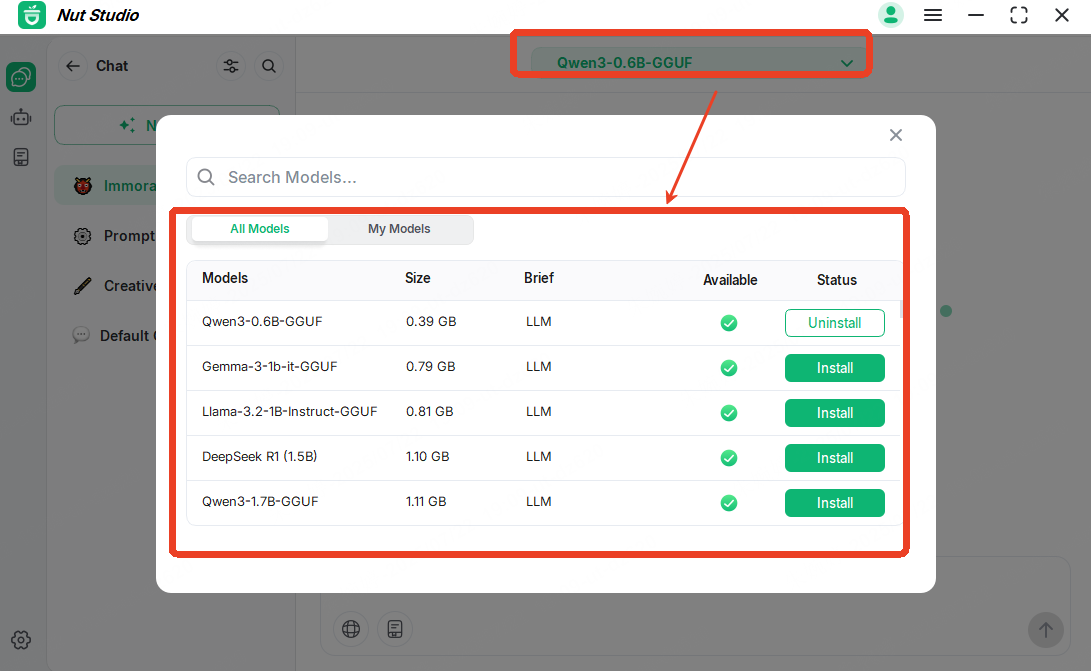Screen dimensions: 1091x671
Task: Switch to the My Models tab
Action: click(399, 229)
